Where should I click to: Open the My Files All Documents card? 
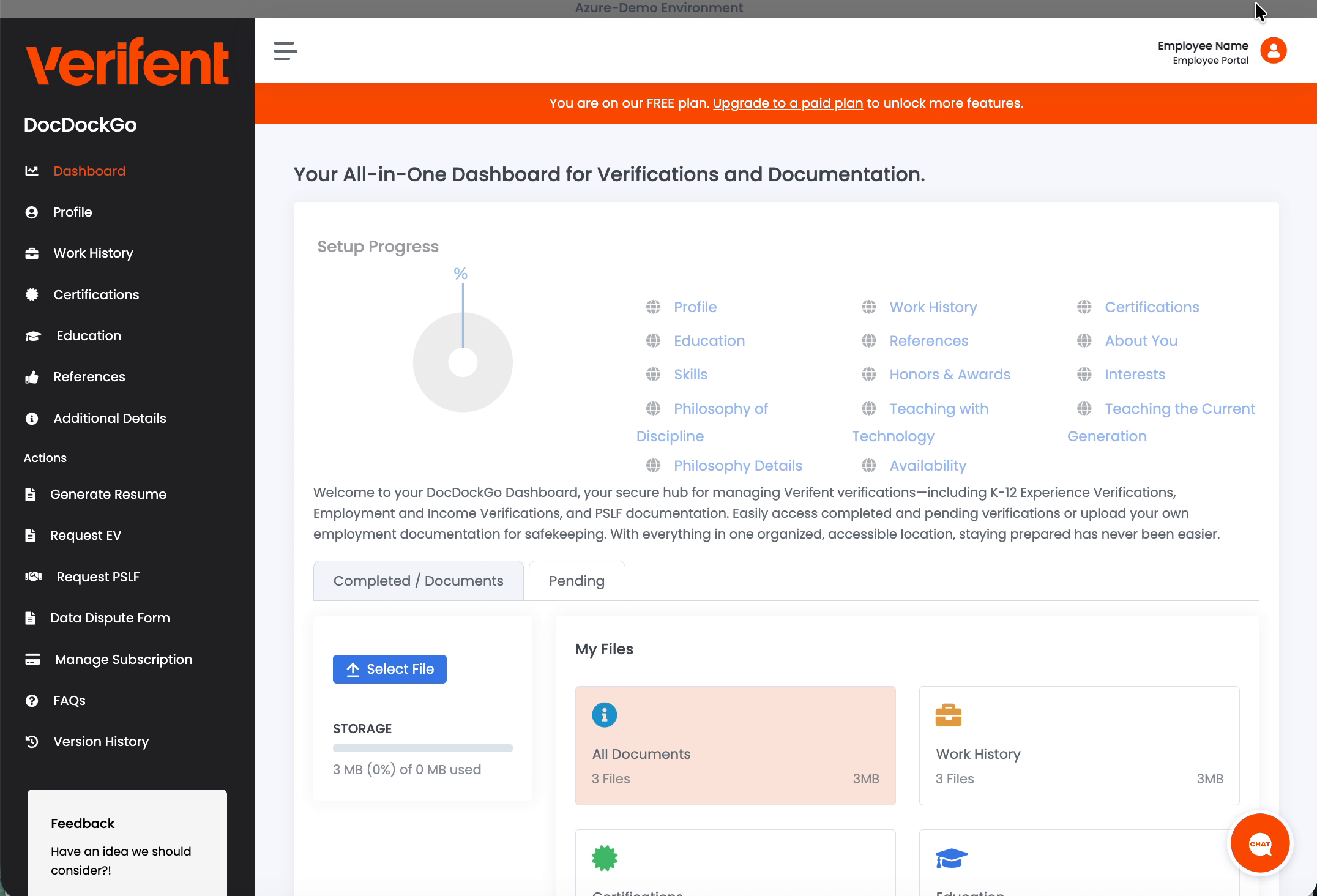[734, 745]
